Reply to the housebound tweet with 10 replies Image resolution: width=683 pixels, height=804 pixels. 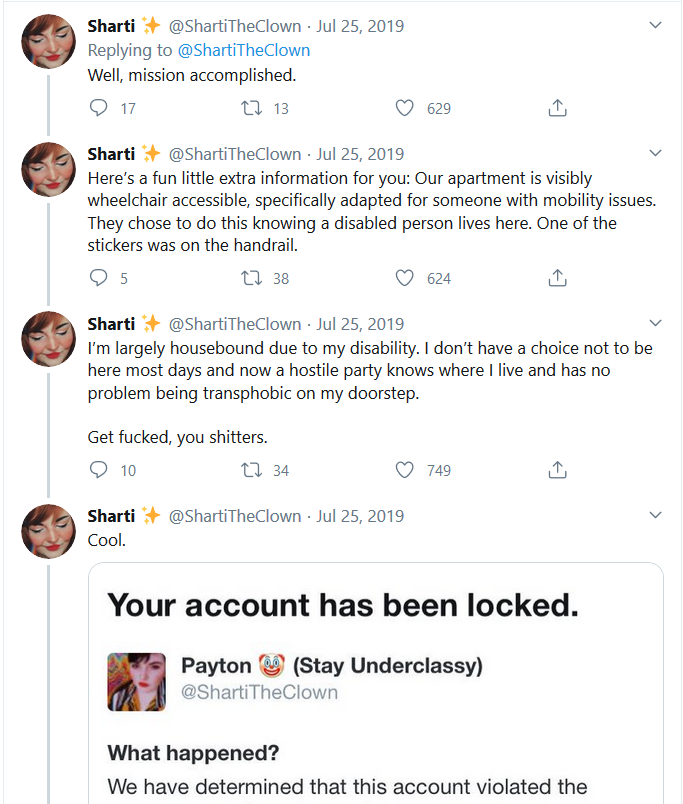point(98,470)
